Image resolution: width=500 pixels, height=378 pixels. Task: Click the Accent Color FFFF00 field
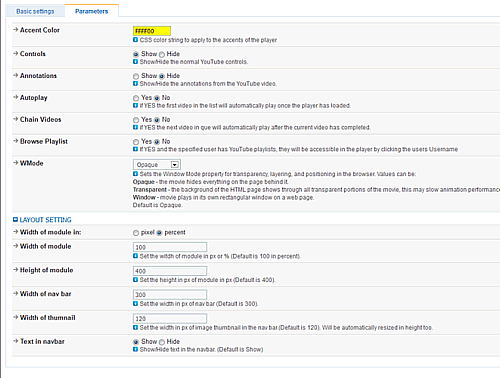click(x=152, y=31)
